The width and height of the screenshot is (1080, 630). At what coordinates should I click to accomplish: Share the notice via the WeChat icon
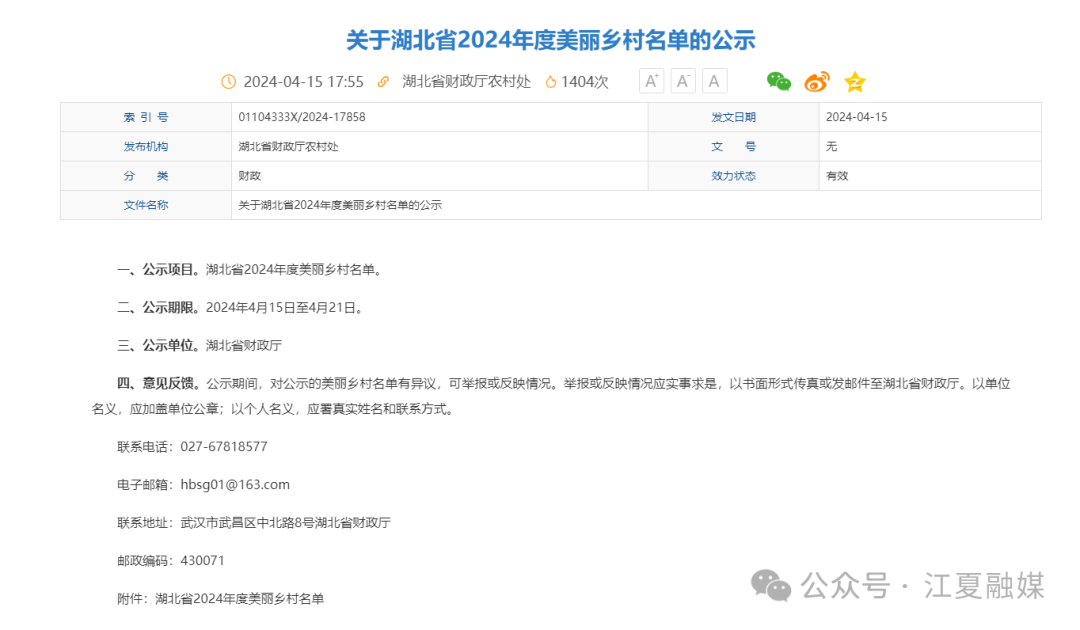click(778, 81)
